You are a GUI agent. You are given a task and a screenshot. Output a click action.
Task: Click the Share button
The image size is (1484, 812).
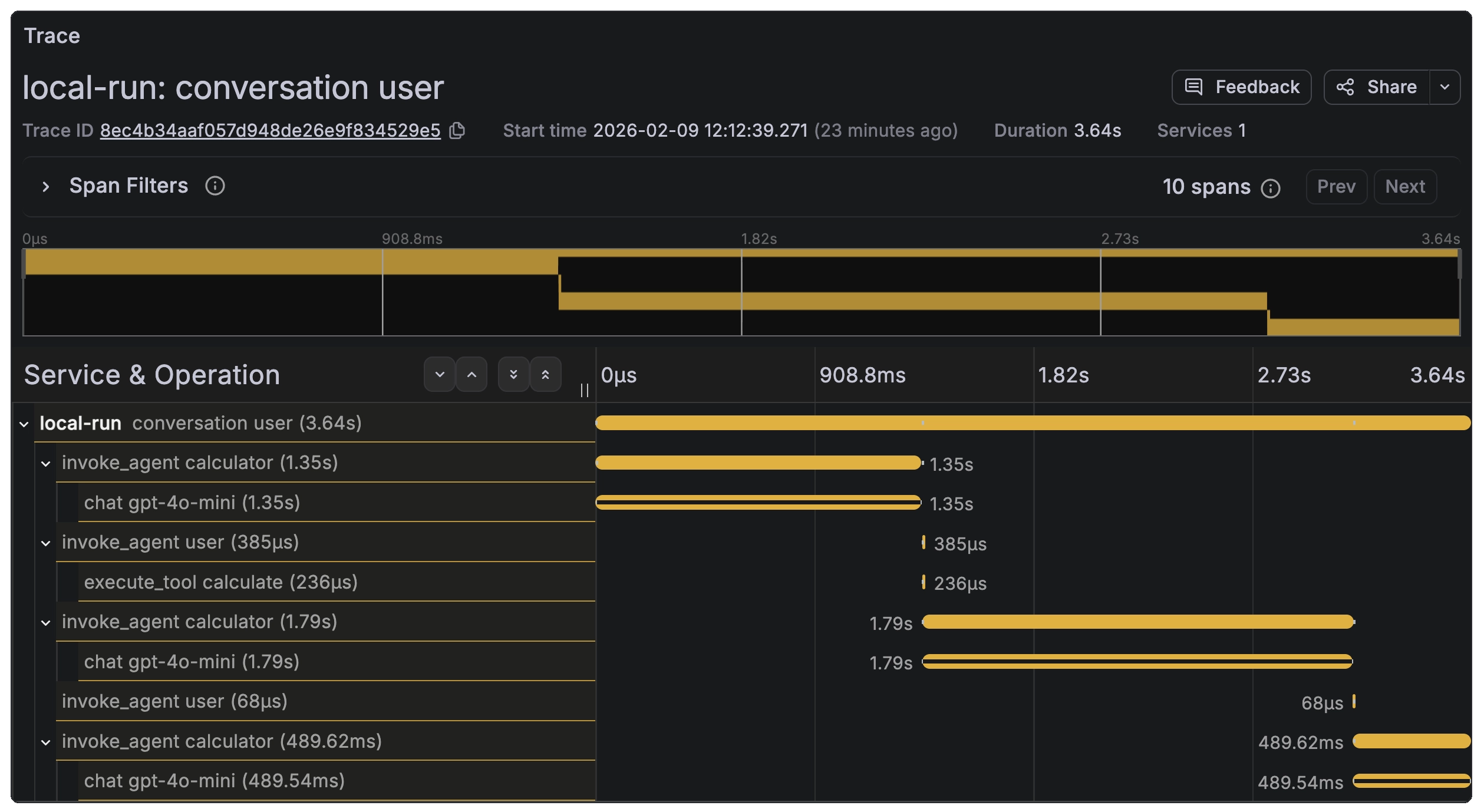1377,87
